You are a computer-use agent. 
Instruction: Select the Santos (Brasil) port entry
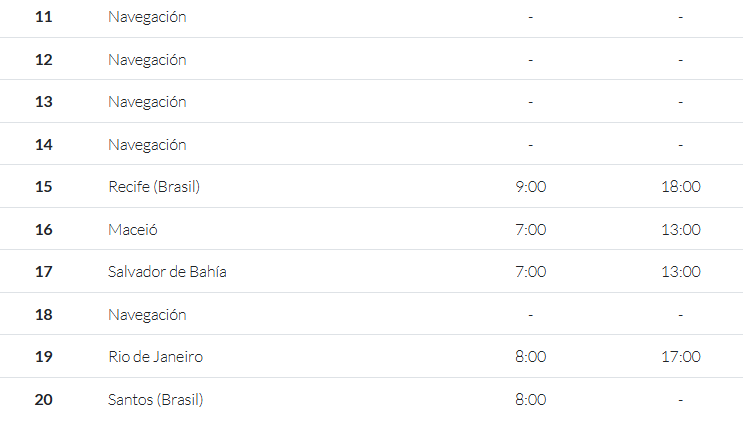click(155, 400)
